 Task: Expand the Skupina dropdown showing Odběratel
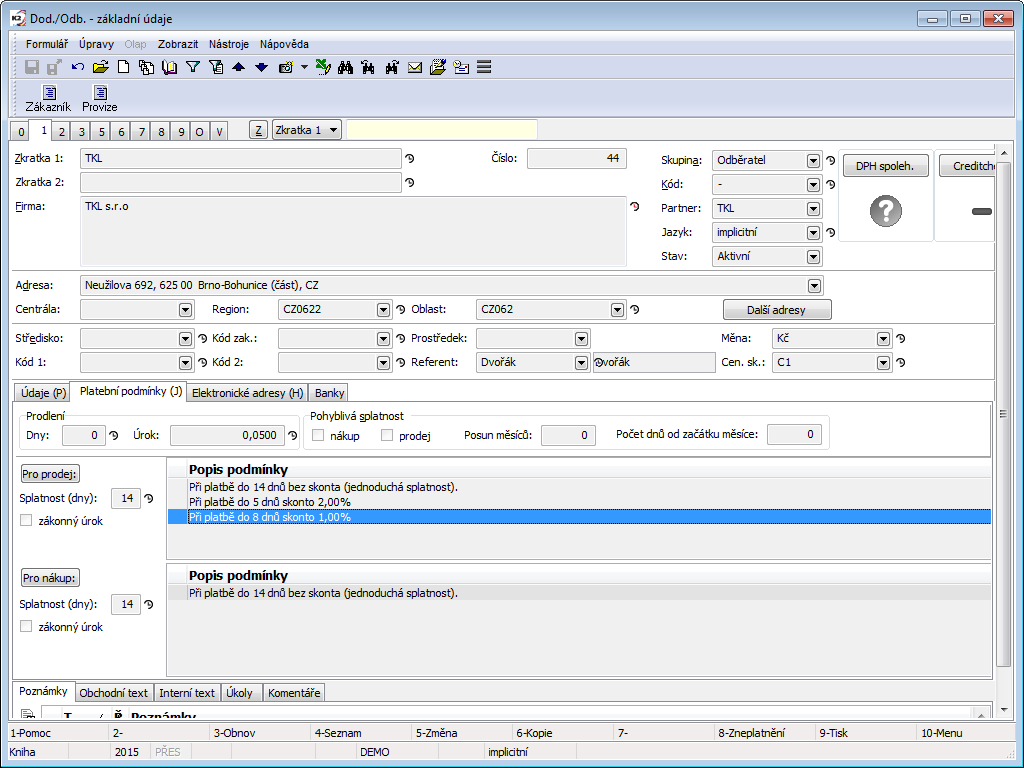(813, 160)
